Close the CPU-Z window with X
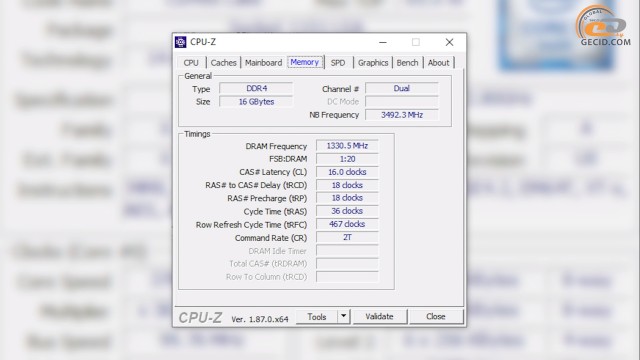The height and width of the screenshot is (360, 640). pyautogui.click(x=449, y=42)
